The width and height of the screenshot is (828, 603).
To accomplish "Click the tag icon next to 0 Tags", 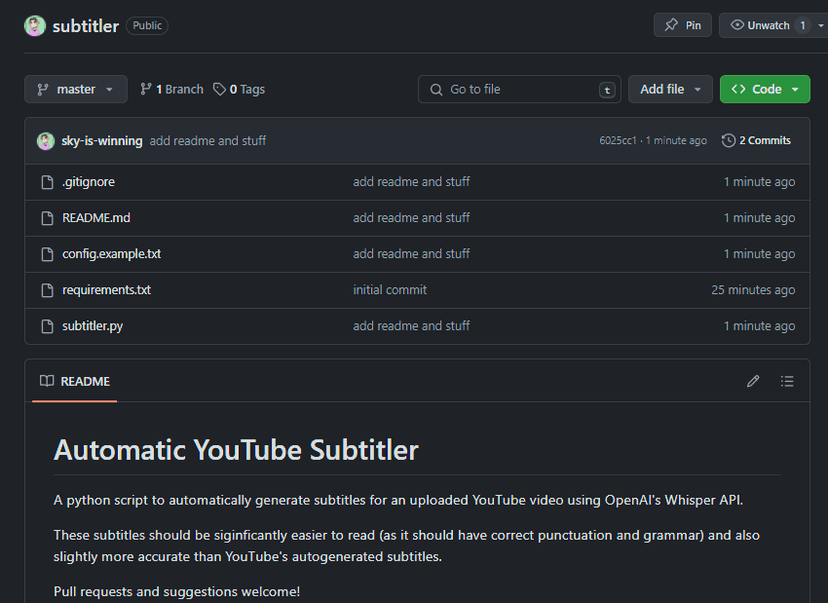I will (219, 89).
